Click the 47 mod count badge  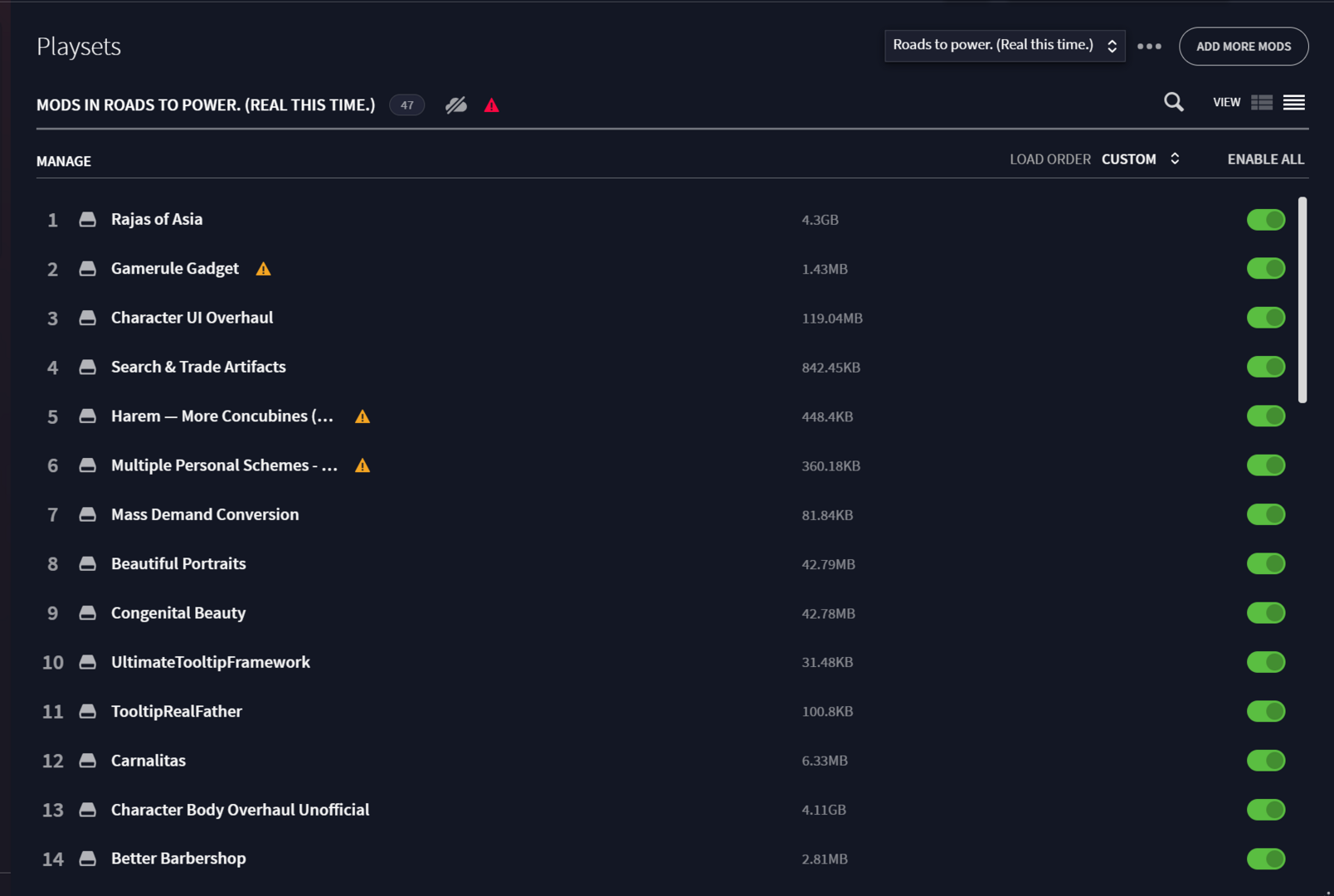click(x=407, y=105)
